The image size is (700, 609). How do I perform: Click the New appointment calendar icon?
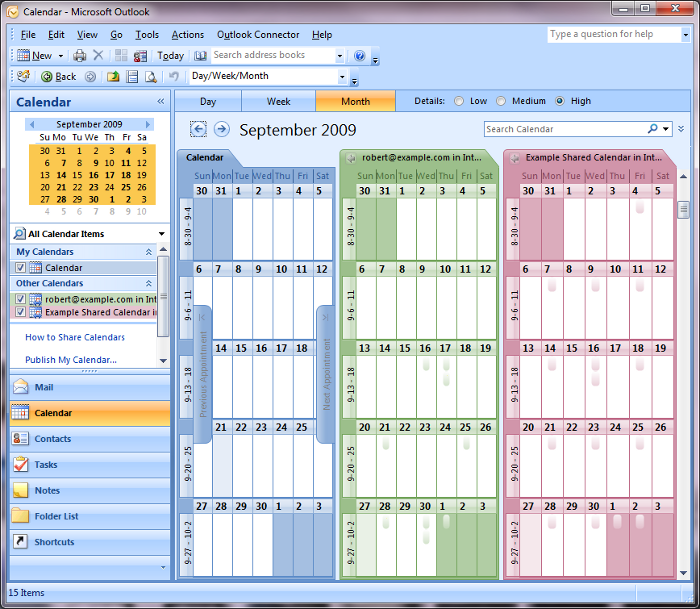(x=24, y=55)
